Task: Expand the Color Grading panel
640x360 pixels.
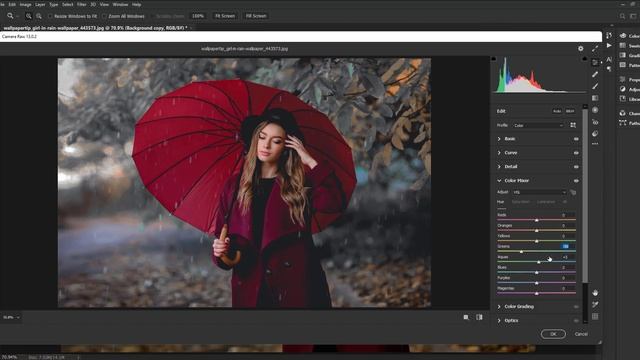Action: [x=499, y=307]
